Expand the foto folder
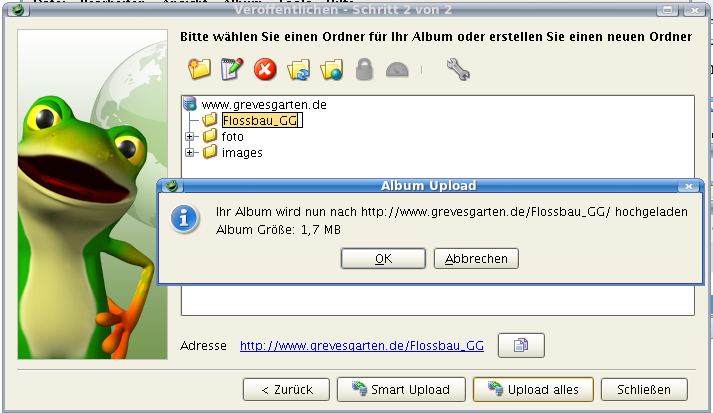The image size is (713, 413). (x=190, y=136)
